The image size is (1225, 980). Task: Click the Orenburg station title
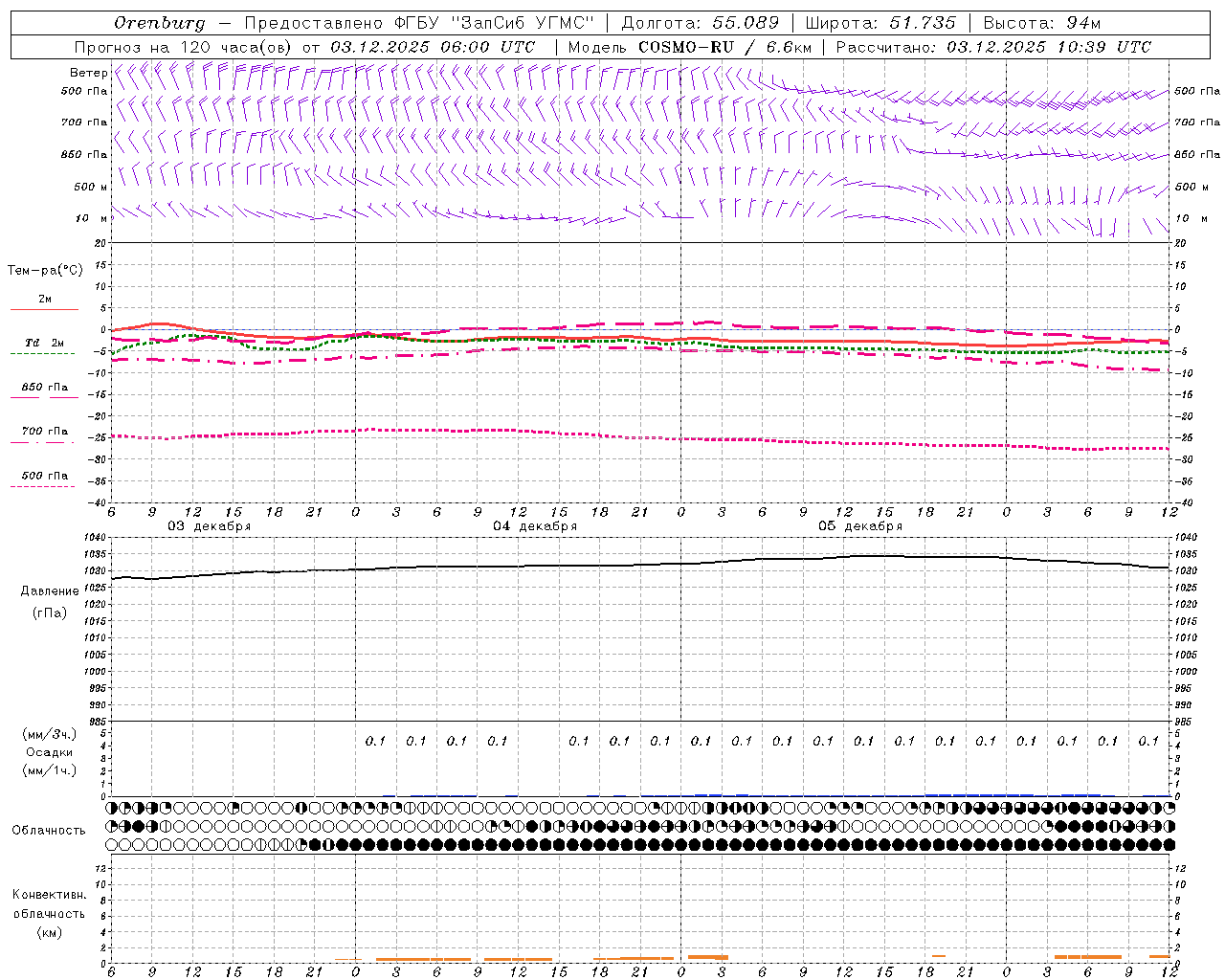[159, 23]
